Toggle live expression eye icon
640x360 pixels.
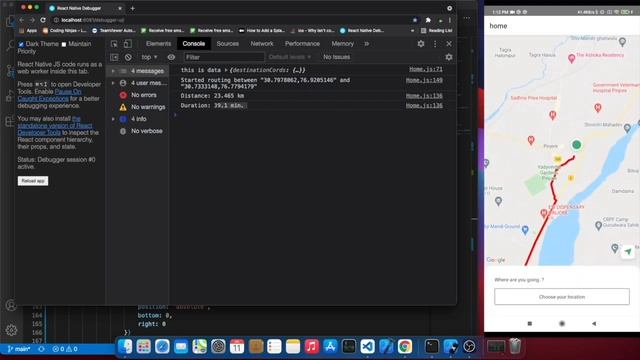171,57
